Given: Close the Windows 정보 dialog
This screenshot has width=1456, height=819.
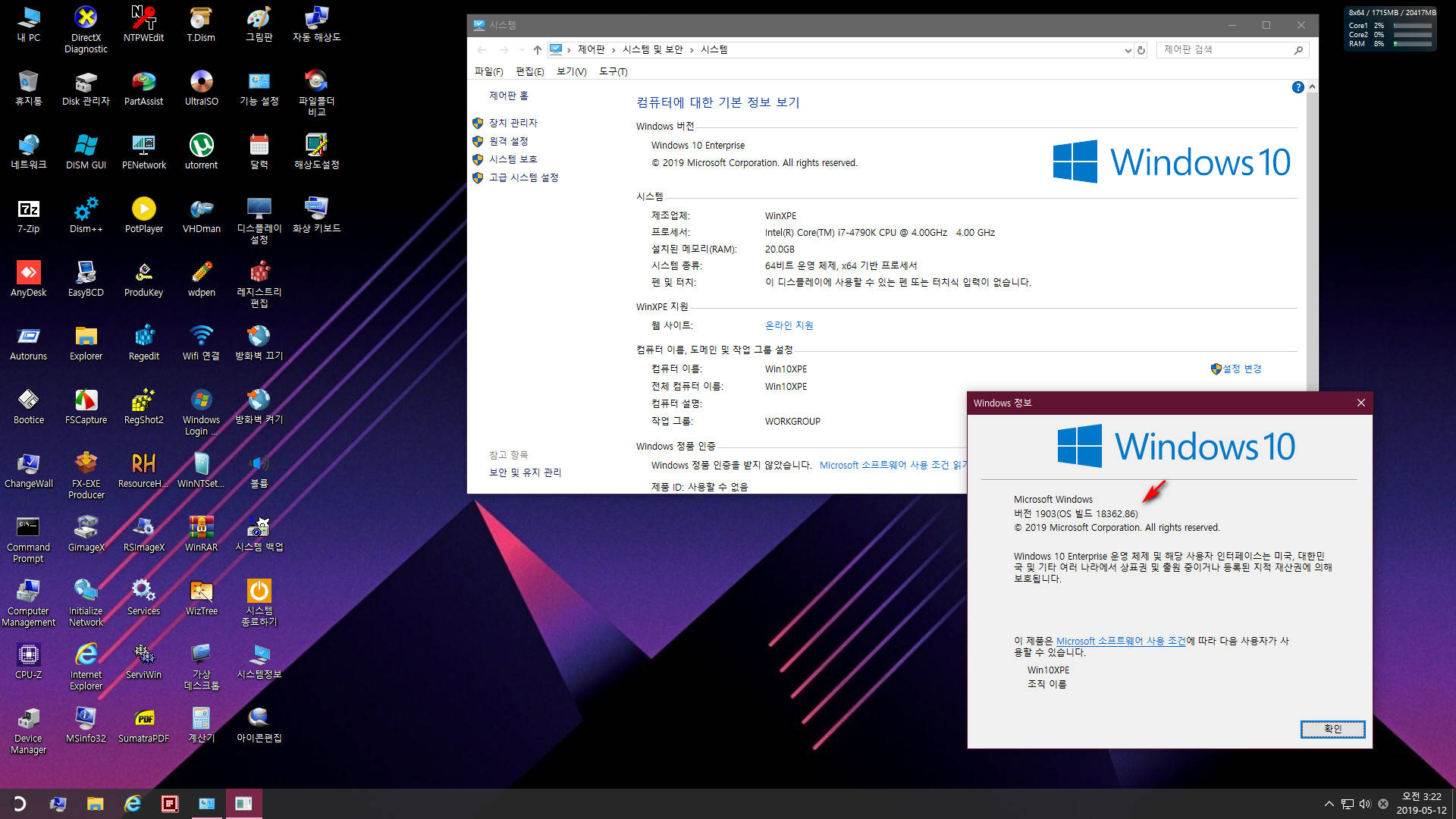Looking at the screenshot, I should click(1360, 403).
